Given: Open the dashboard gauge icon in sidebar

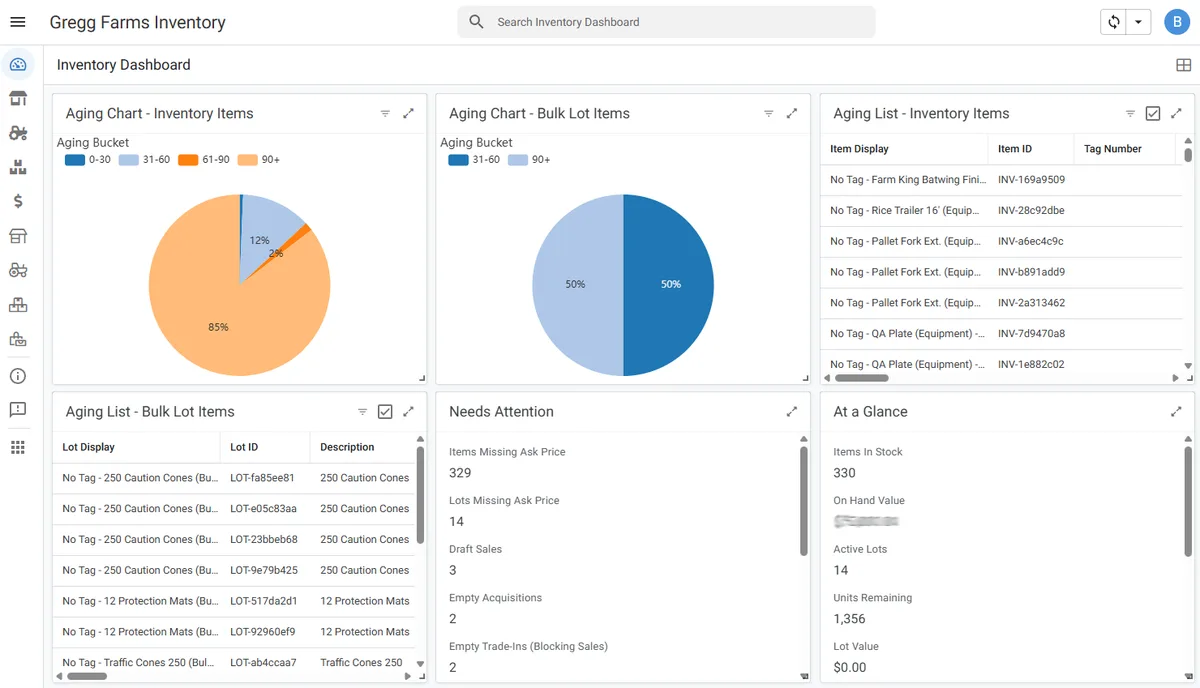Looking at the screenshot, I should click(17, 65).
